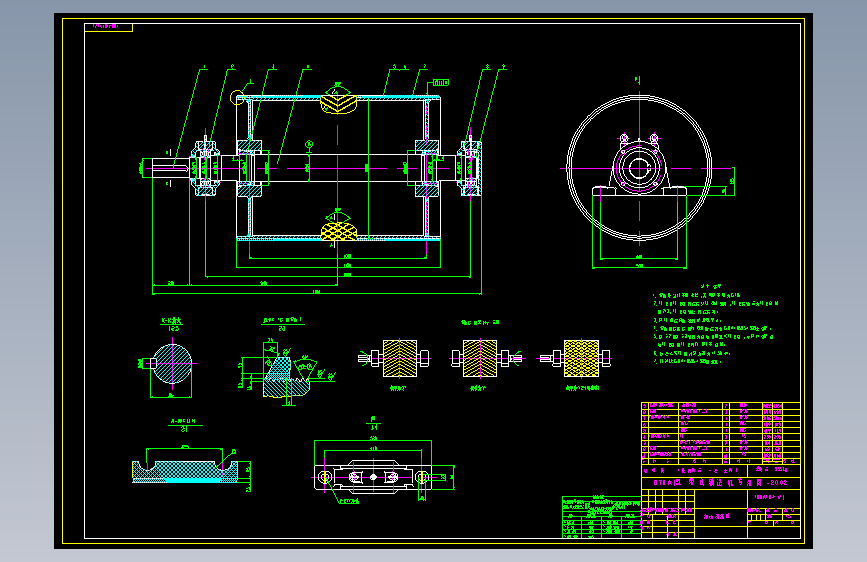Viewport: 867px width, 562px height.
Task: Click the circular pulley side view
Action: [639, 168]
